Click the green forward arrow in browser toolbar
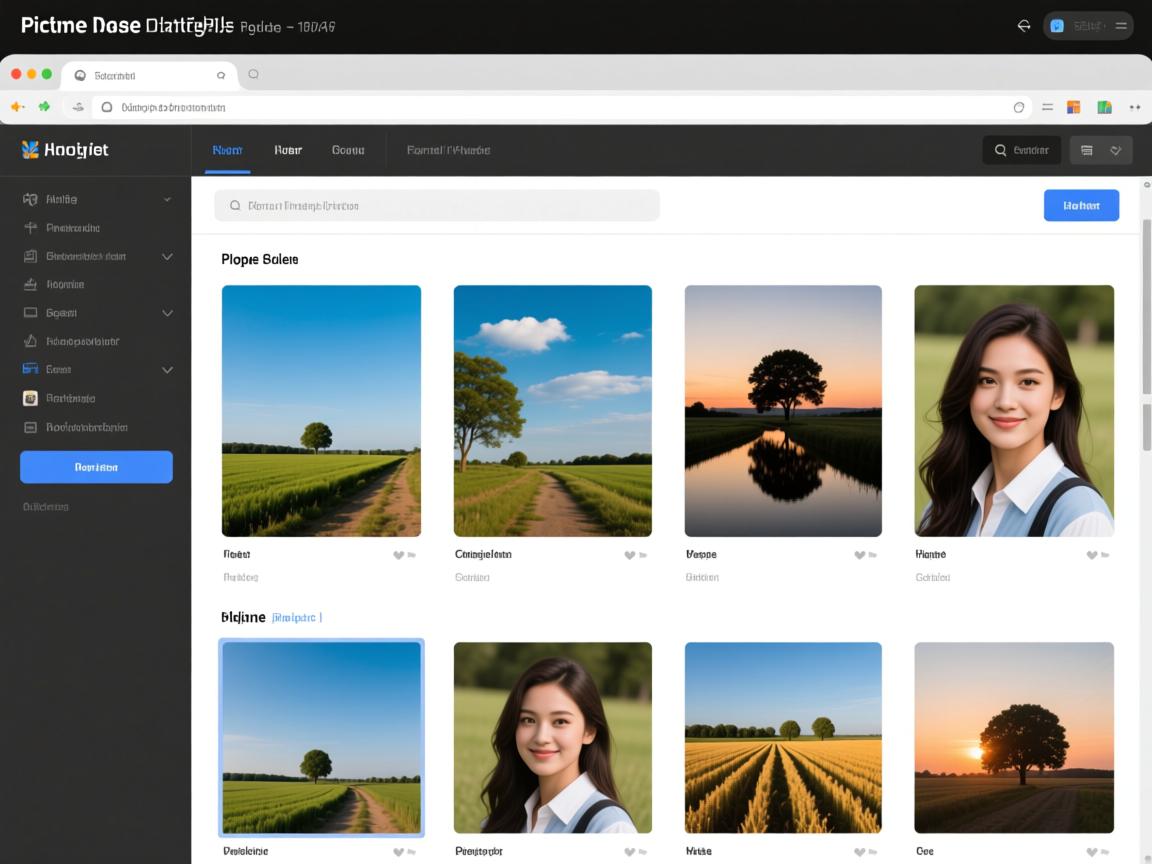 click(x=44, y=107)
